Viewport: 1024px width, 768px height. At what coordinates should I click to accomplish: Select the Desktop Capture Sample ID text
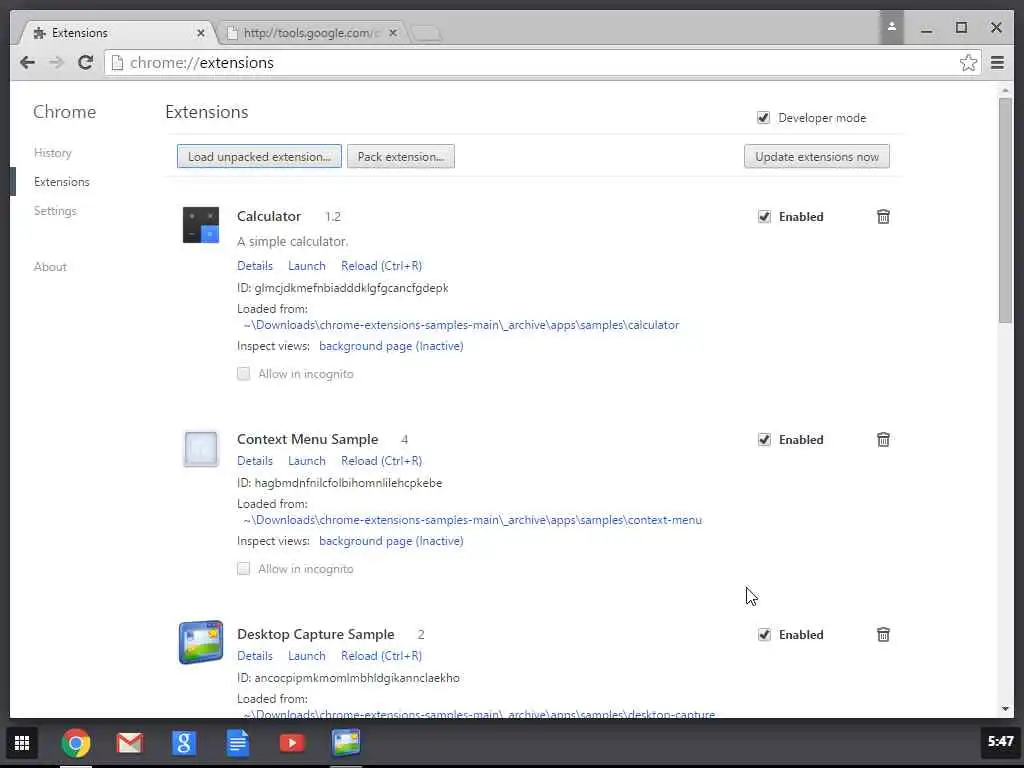coord(357,678)
